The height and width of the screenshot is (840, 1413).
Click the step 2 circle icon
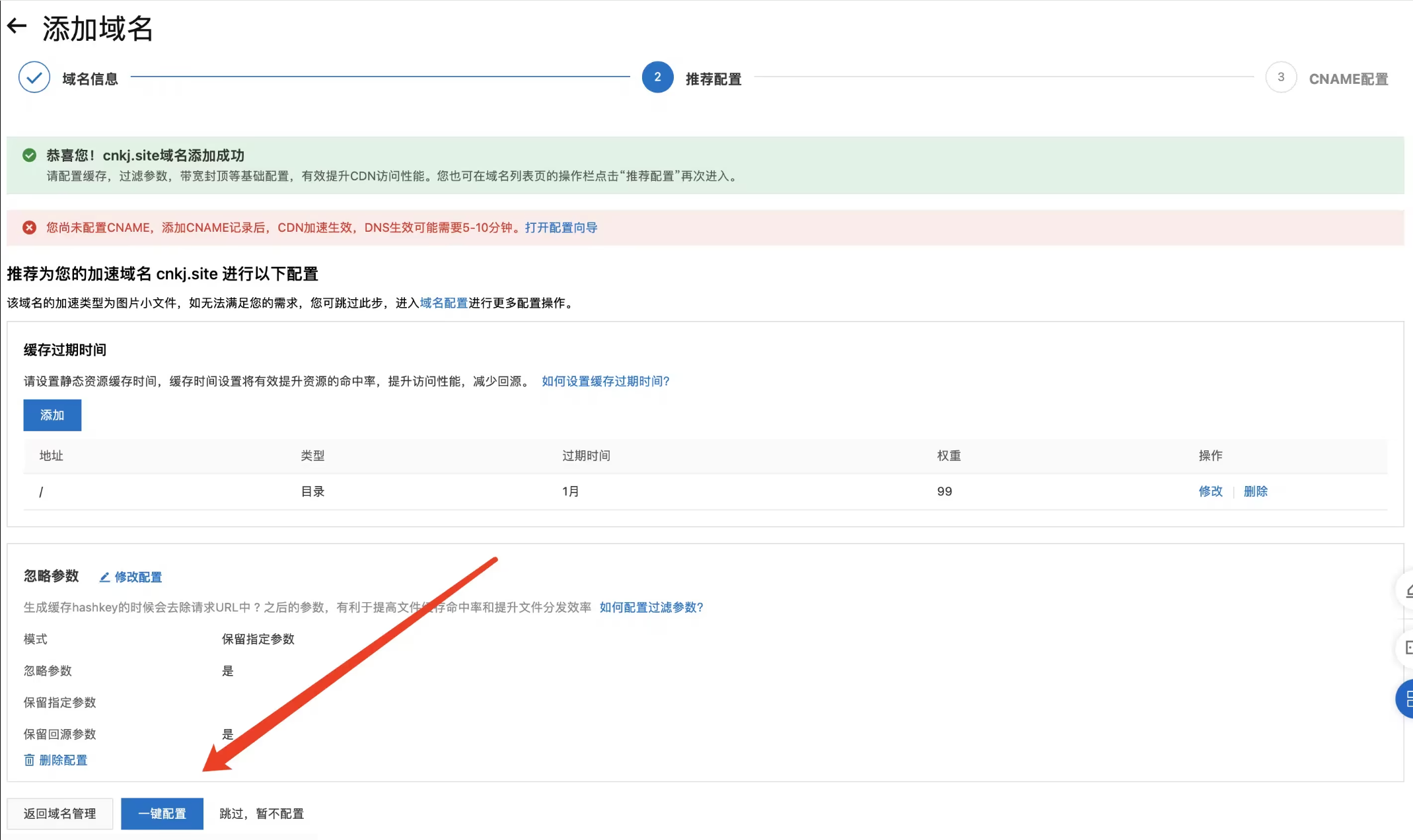pyautogui.click(x=657, y=77)
